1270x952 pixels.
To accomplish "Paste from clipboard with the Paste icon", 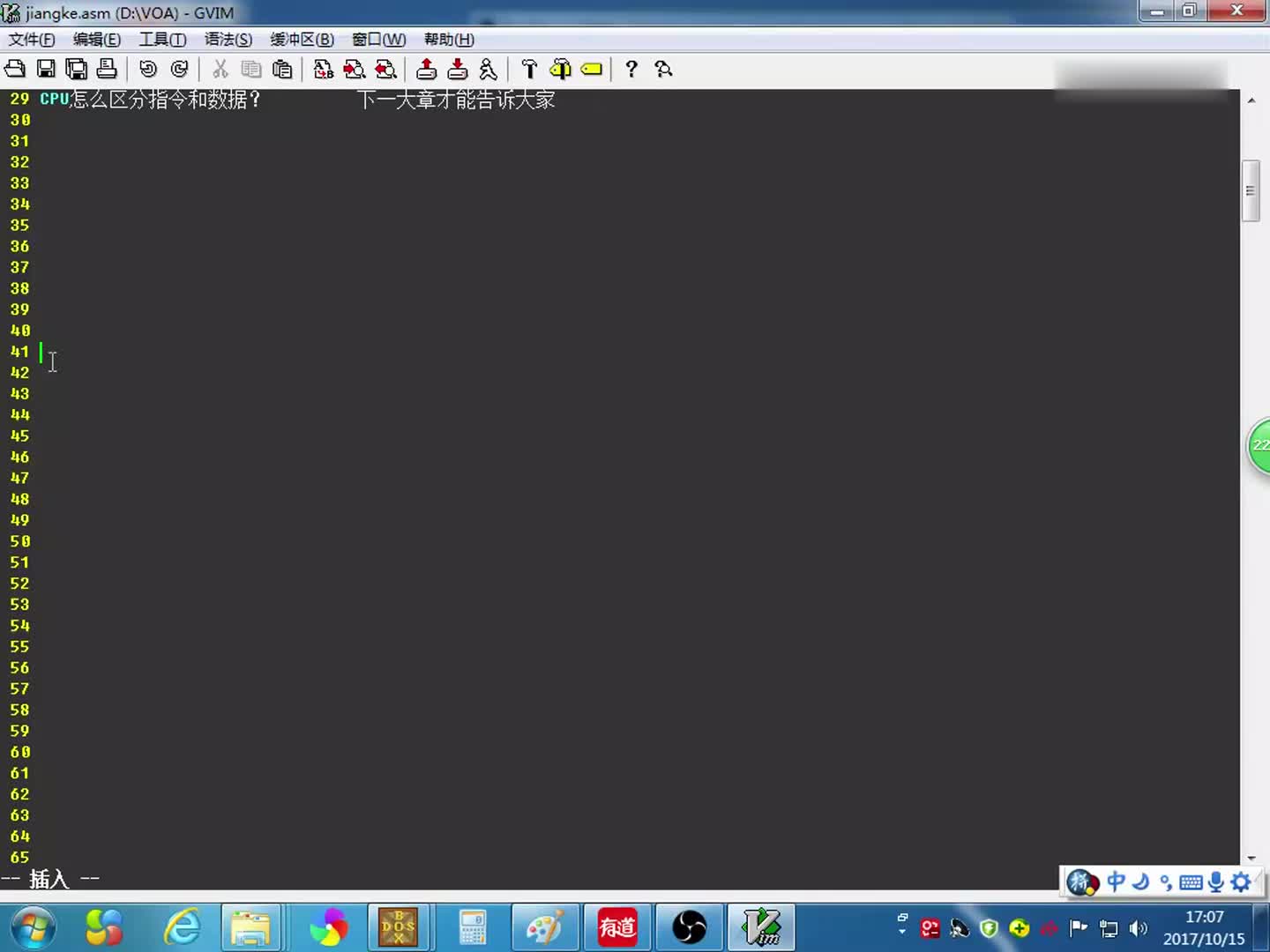I will pos(282,69).
